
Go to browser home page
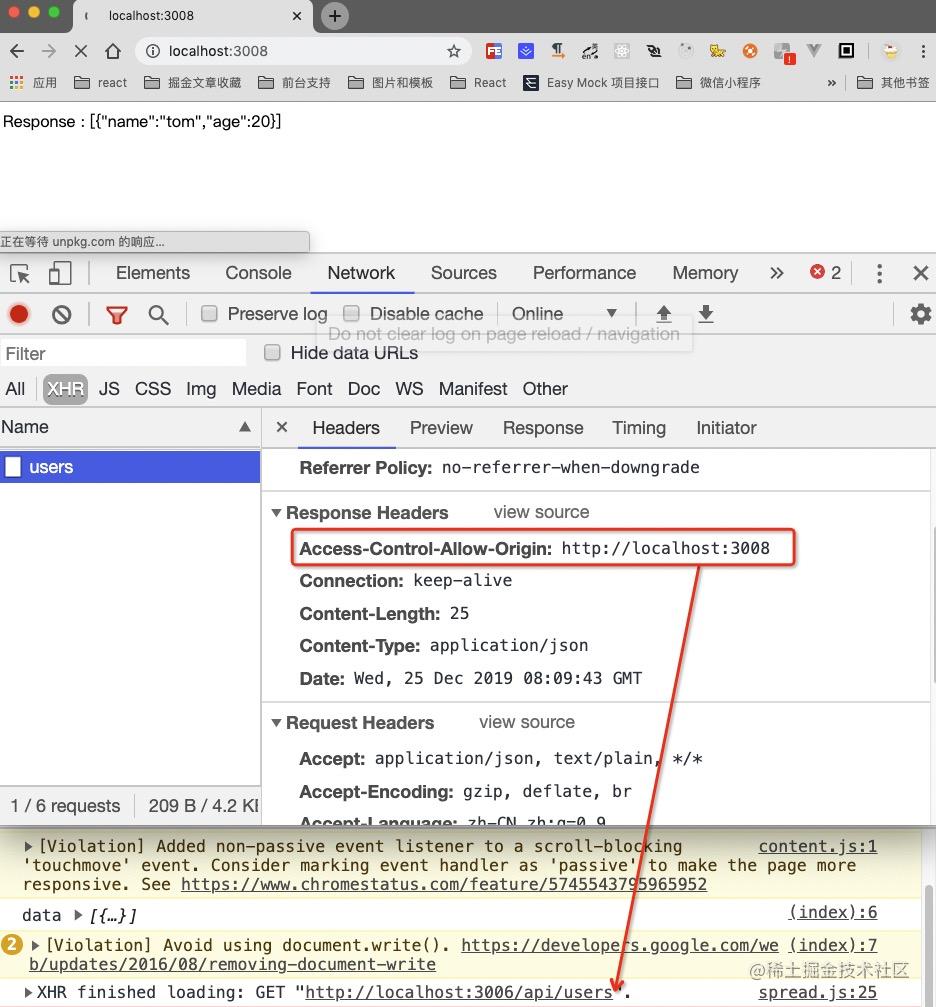pyautogui.click(x=113, y=51)
